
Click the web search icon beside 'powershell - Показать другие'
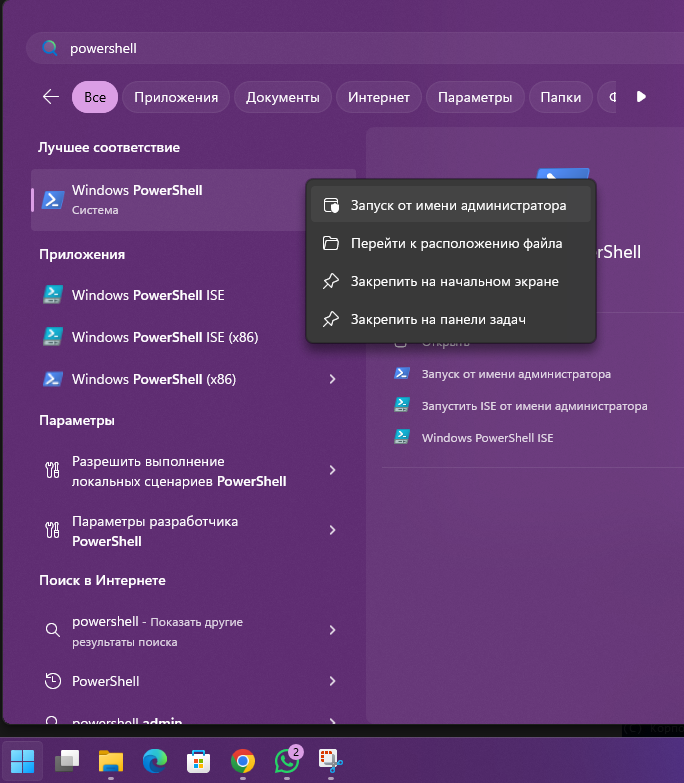point(52,630)
